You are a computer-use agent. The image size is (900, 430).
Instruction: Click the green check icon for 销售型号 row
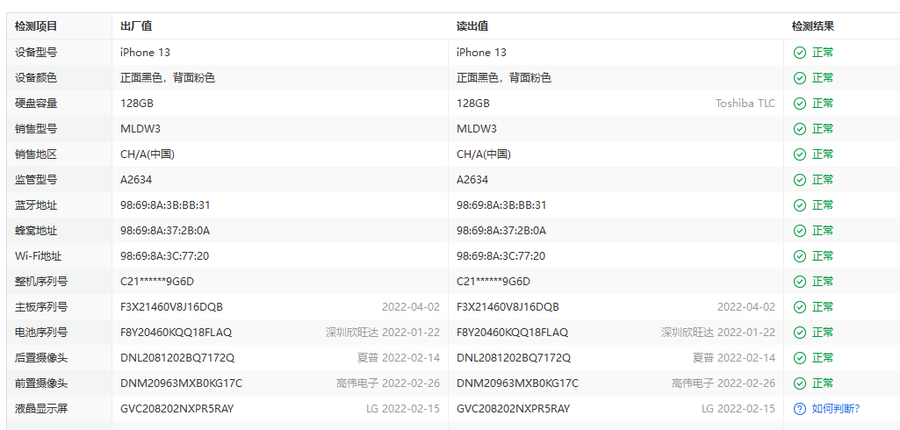click(x=800, y=129)
